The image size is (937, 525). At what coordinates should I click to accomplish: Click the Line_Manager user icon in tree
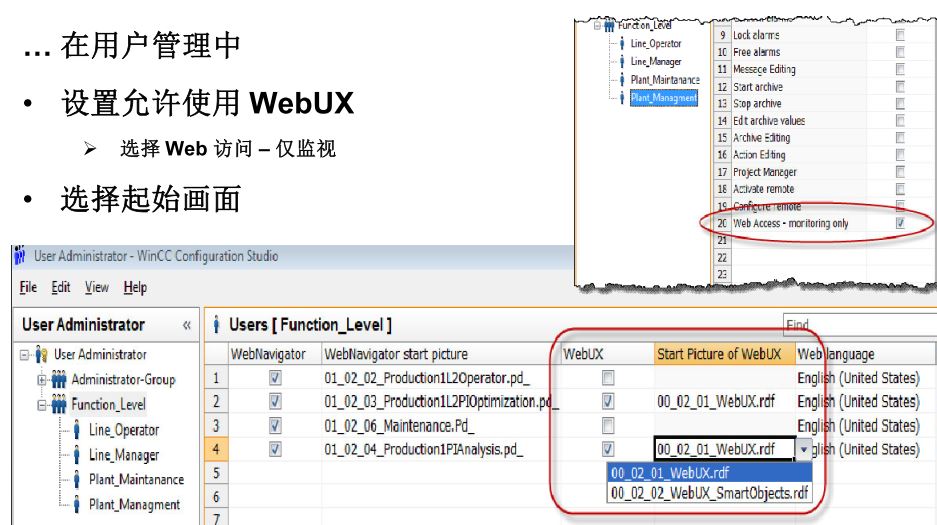click(76, 455)
